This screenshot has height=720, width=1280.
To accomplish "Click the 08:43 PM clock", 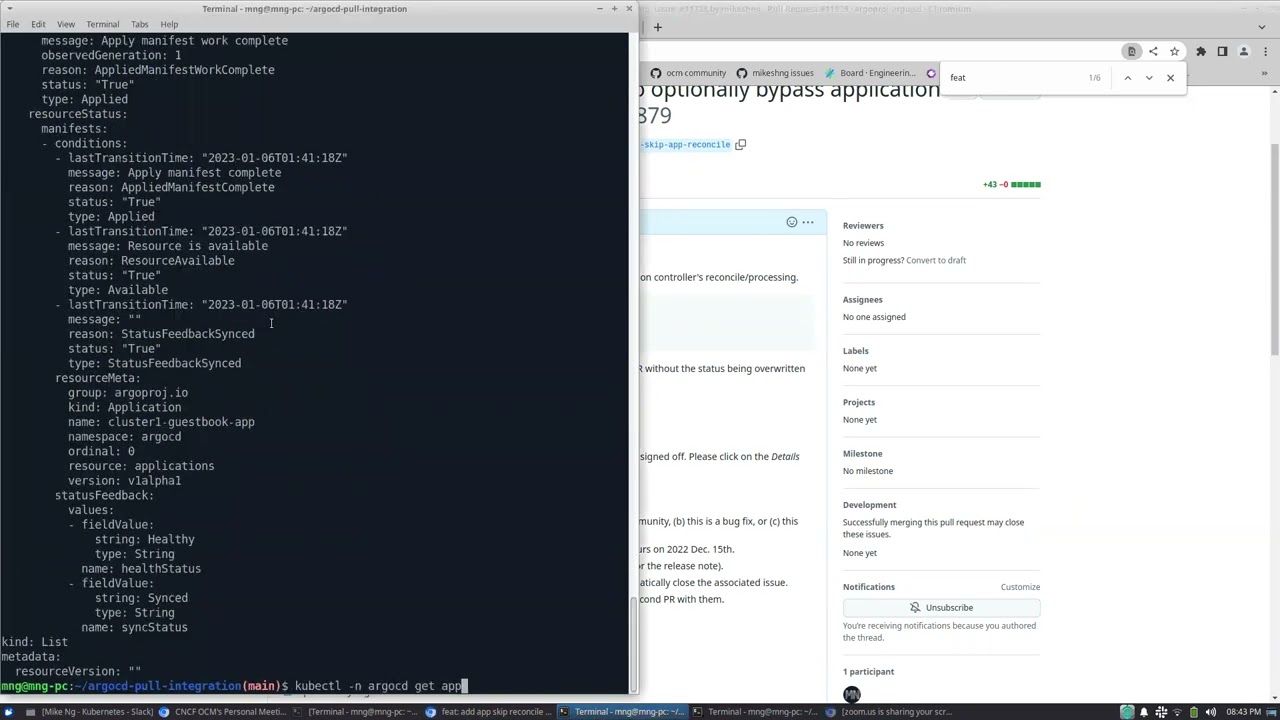I will point(1243,712).
